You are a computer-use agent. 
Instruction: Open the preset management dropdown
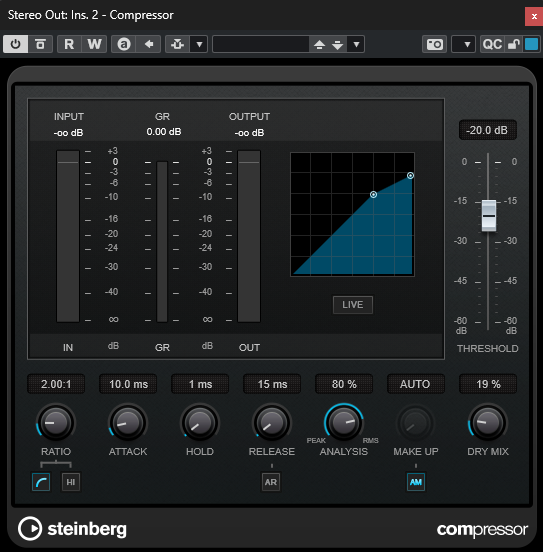coord(356,44)
